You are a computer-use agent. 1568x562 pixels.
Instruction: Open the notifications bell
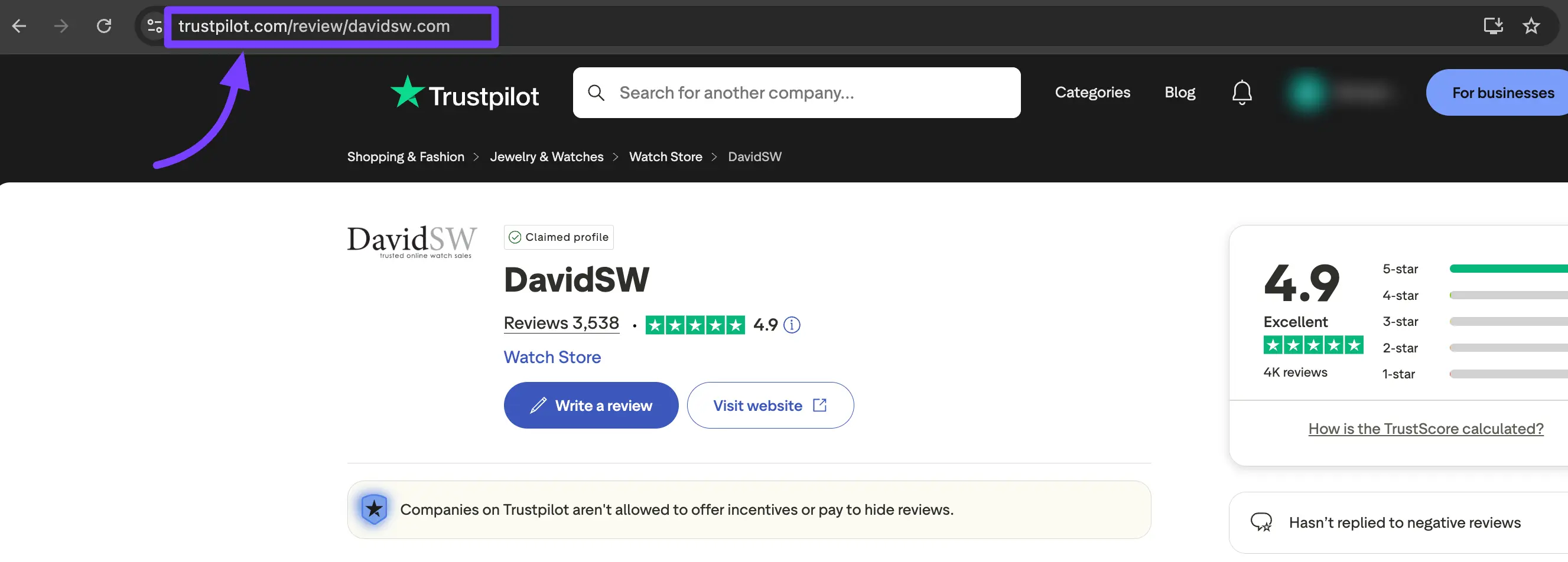[1242, 93]
